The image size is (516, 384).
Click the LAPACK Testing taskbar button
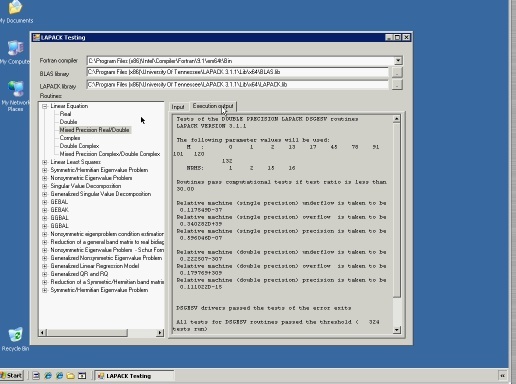point(134,376)
